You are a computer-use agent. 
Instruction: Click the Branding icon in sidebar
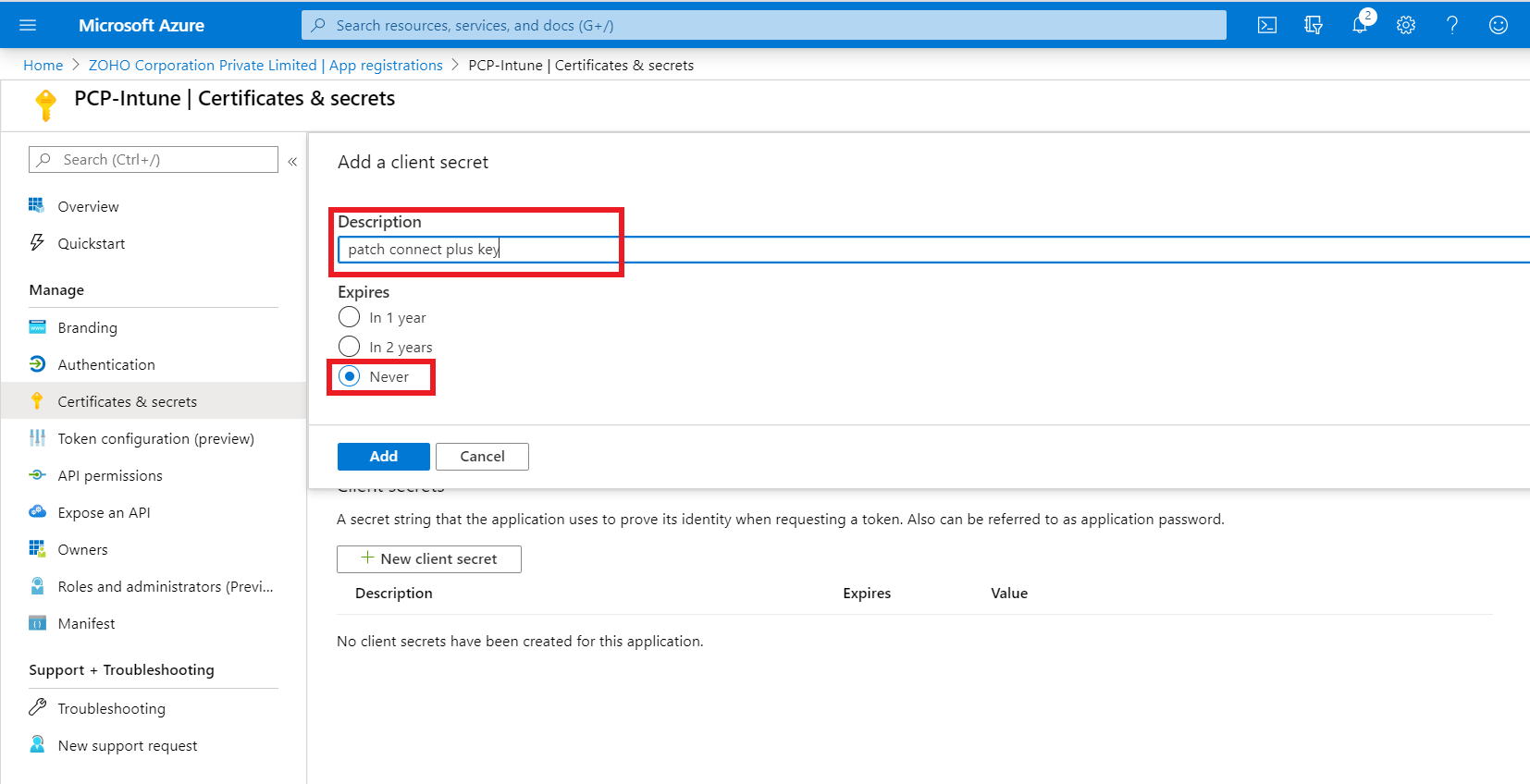tap(37, 327)
